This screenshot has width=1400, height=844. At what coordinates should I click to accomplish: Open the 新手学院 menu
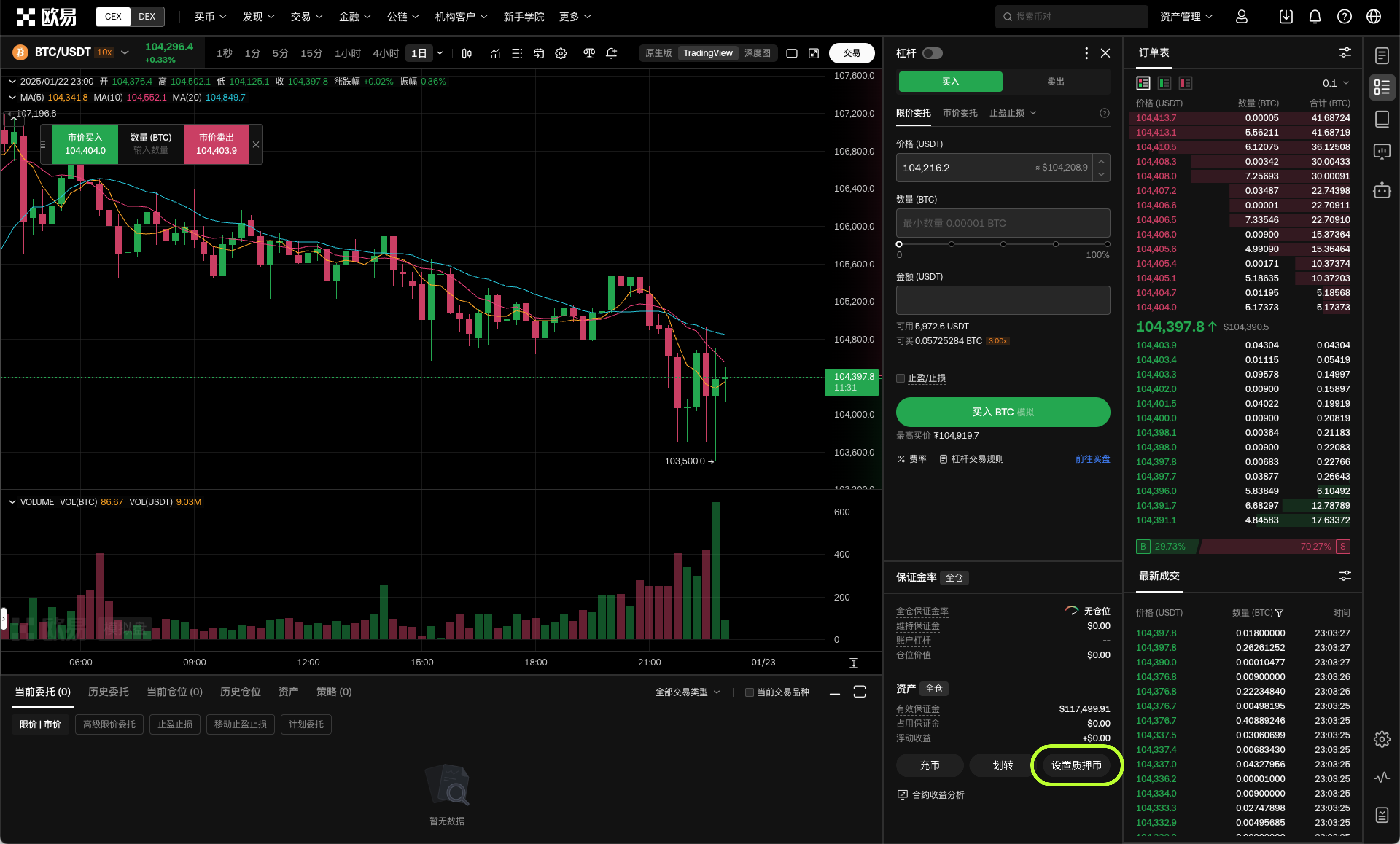524,16
